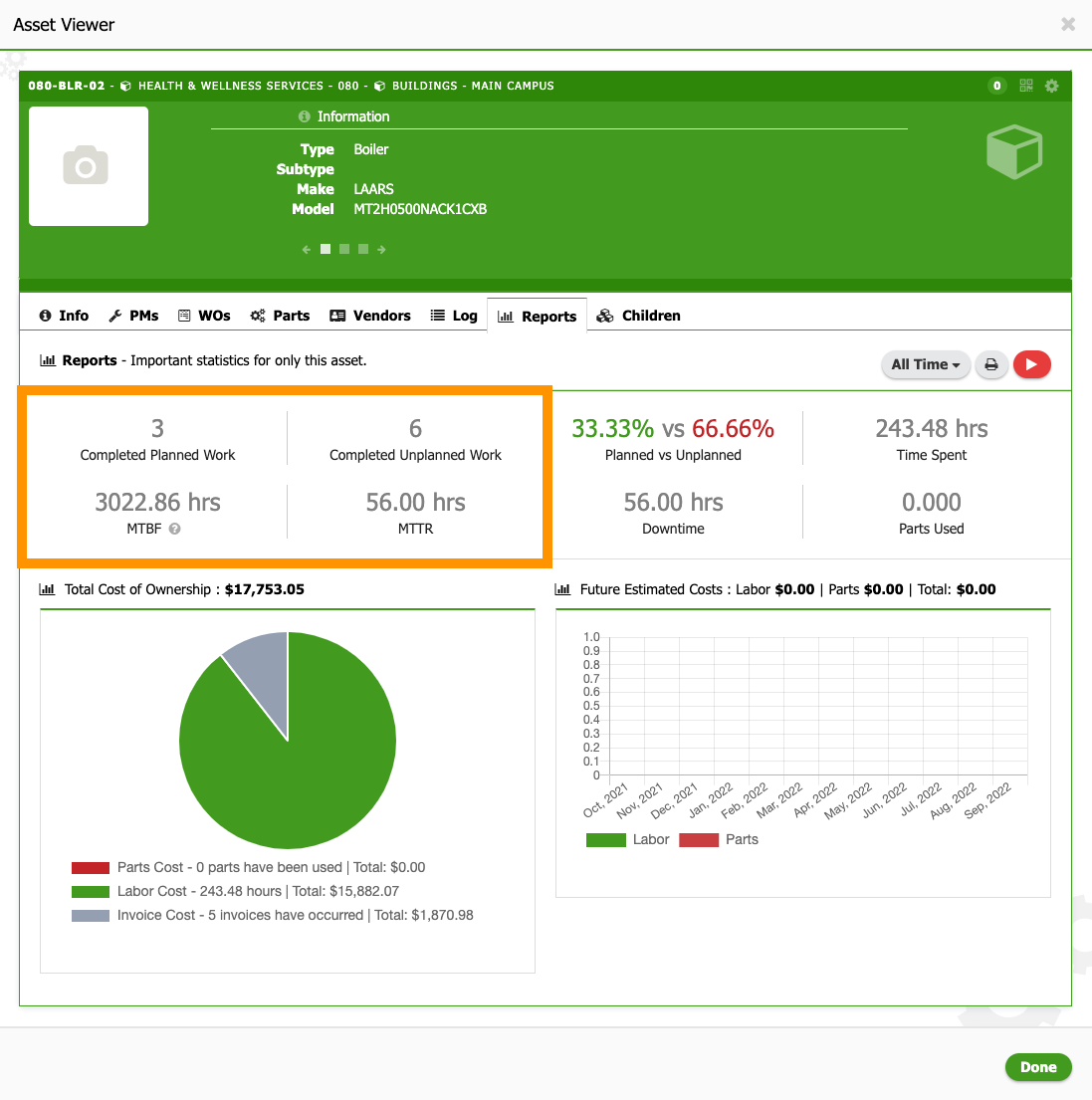The height and width of the screenshot is (1100, 1092).
Task: Go to the Children tab
Action: (639, 316)
